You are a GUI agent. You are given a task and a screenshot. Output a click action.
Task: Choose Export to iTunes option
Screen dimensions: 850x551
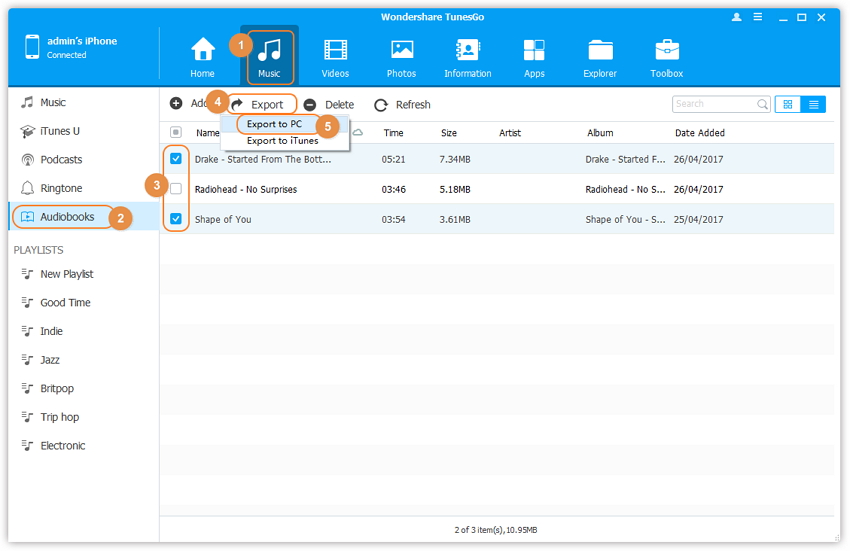pos(282,141)
